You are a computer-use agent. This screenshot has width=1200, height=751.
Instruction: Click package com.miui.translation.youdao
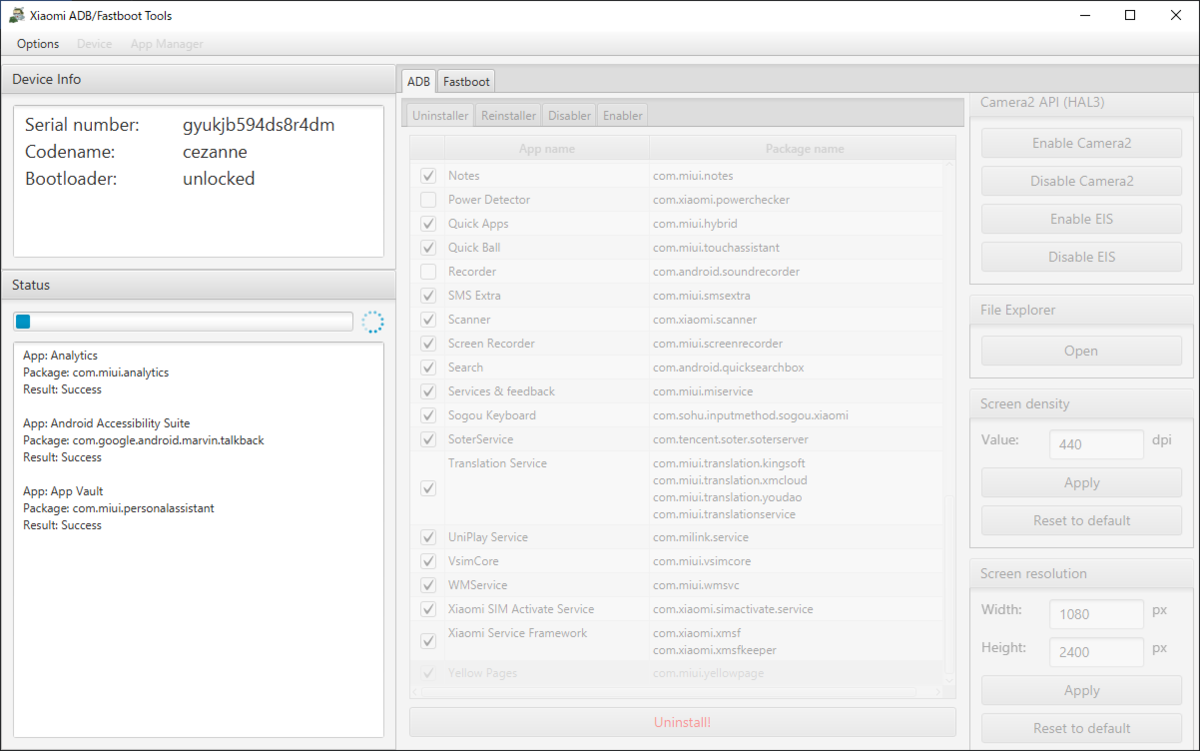(727, 497)
